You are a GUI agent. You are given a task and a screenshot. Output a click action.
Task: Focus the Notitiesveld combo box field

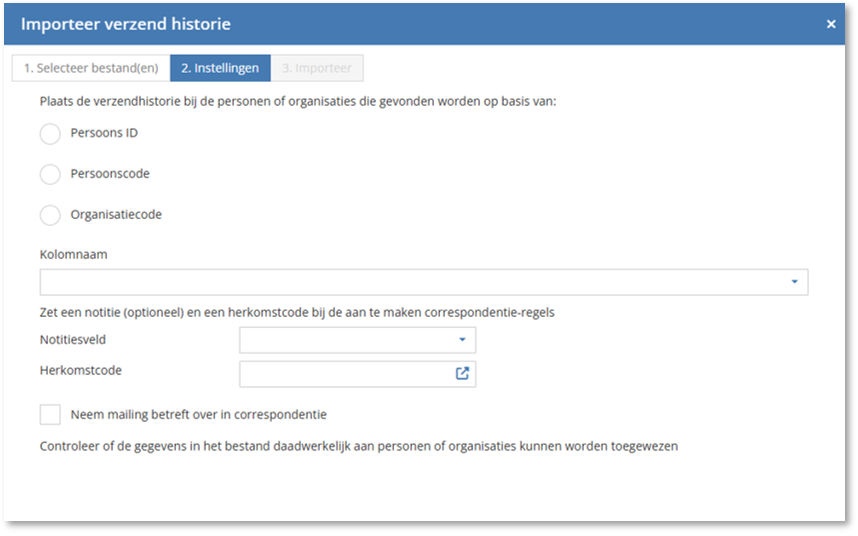click(345, 340)
